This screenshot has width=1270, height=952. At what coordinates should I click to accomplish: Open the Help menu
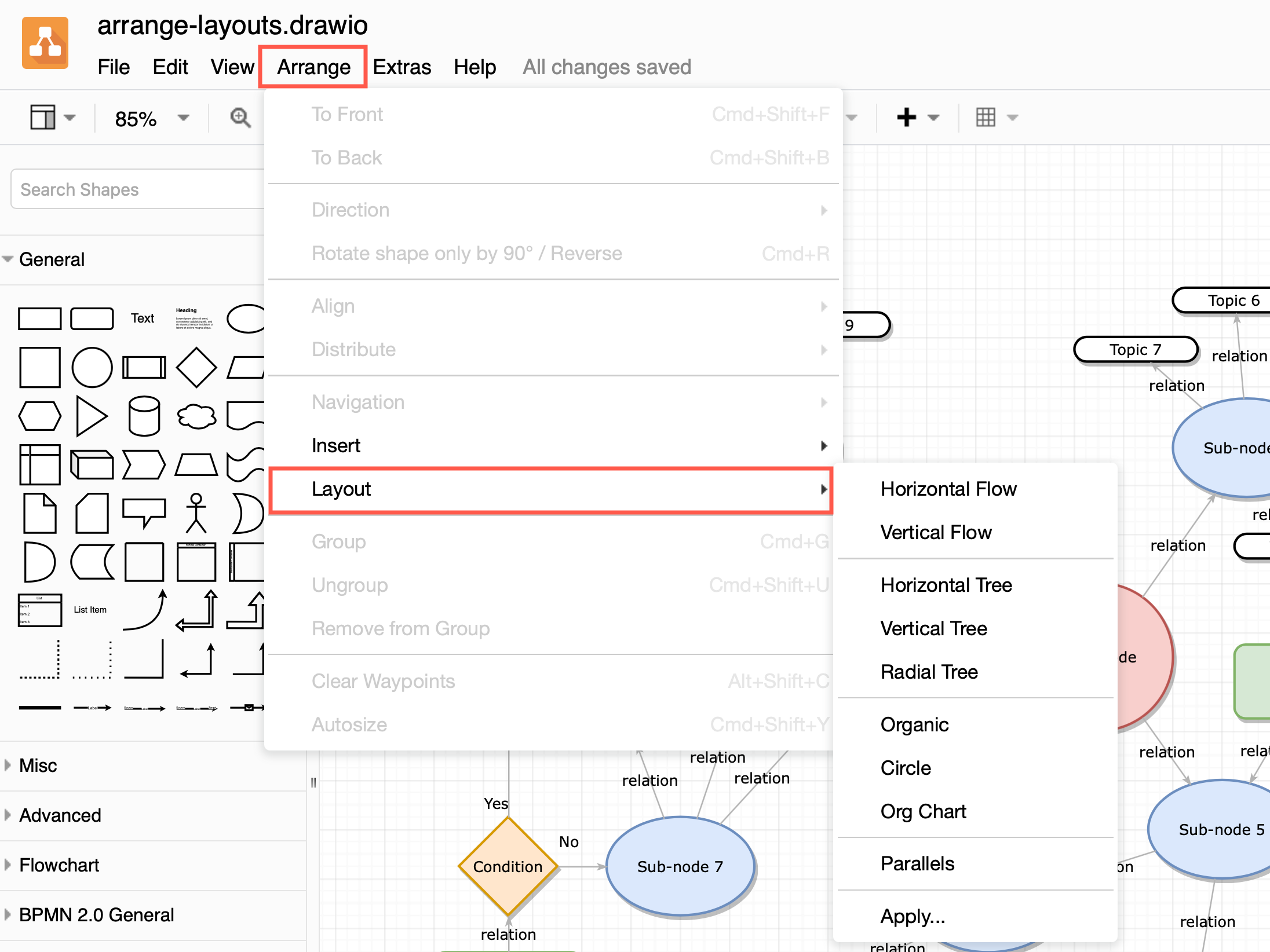[x=475, y=67]
